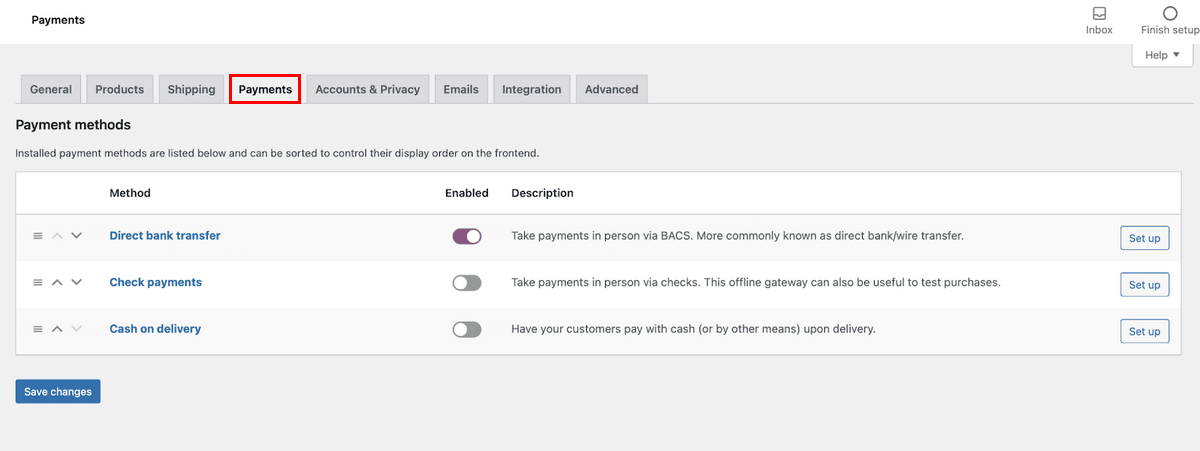Move Check payments down with arrow
This screenshot has height=451, width=1200.
76,283
